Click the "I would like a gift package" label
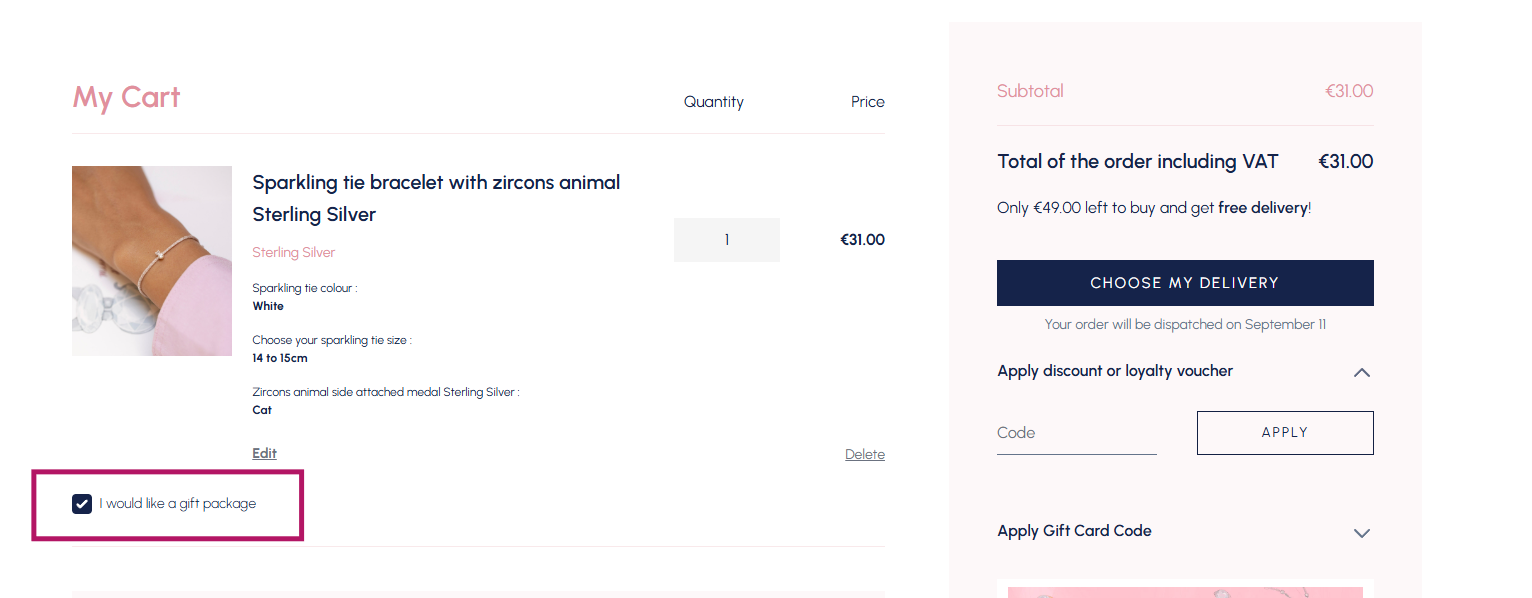This screenshot has height=598, width=1532. coord(178,504)
